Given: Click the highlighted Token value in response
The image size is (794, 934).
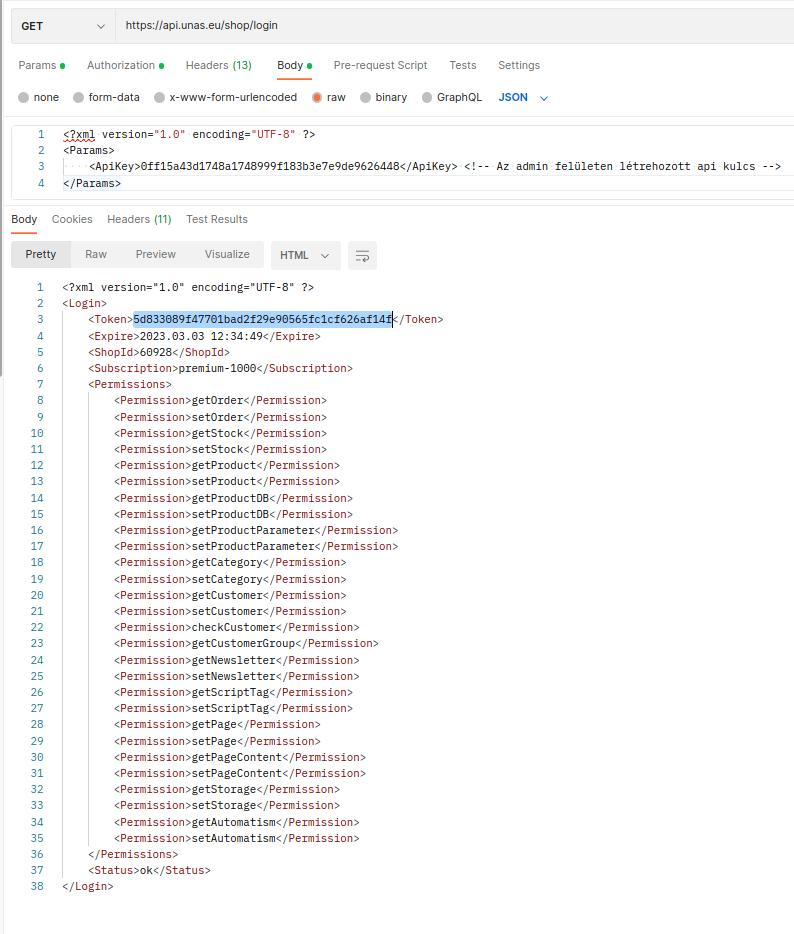Looking at the screenshot, I should [263, 320].
